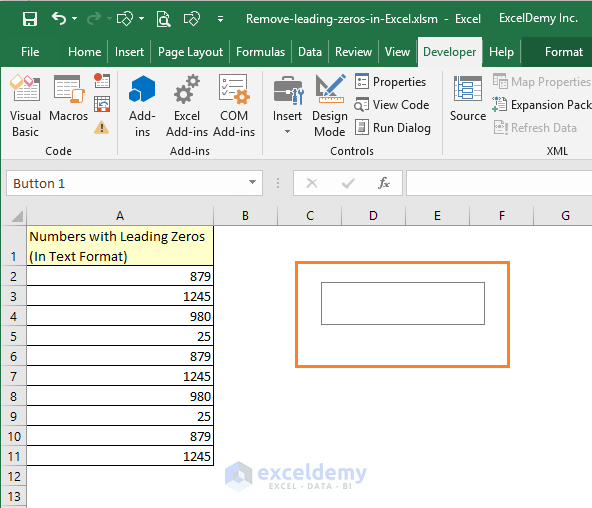592x508 pixels.
Task: Open the Page Layout tab
Action: click(190, 52)
